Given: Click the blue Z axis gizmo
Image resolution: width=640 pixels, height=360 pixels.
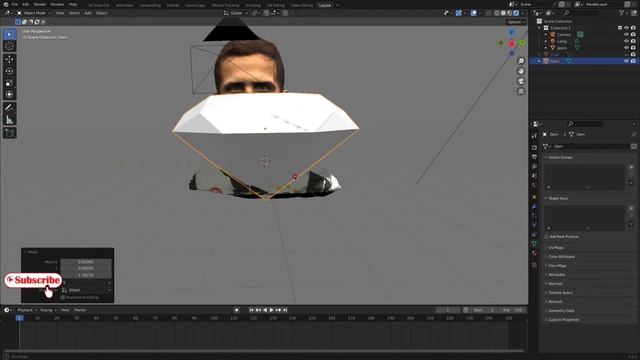Looking at the screenshot, I should click(511, 32).
